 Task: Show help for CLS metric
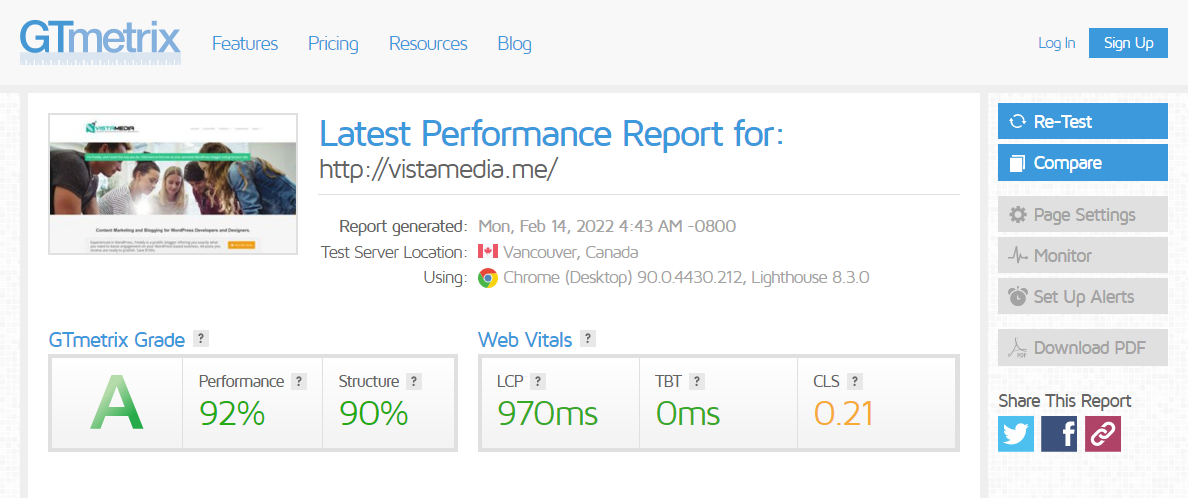854,381
